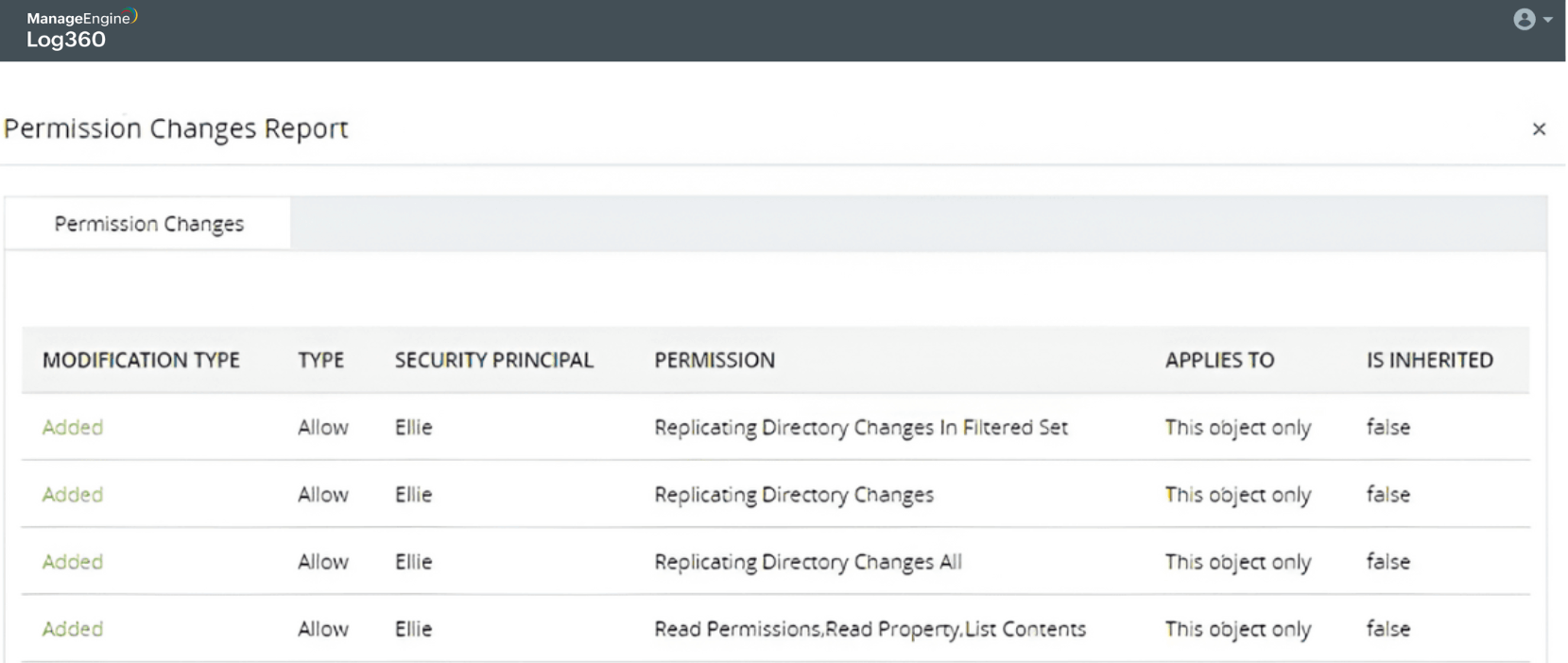Click the Replicating Directory Changes All entry
This screenshot has width=1568, height=663.
click(x=807, y=562)
